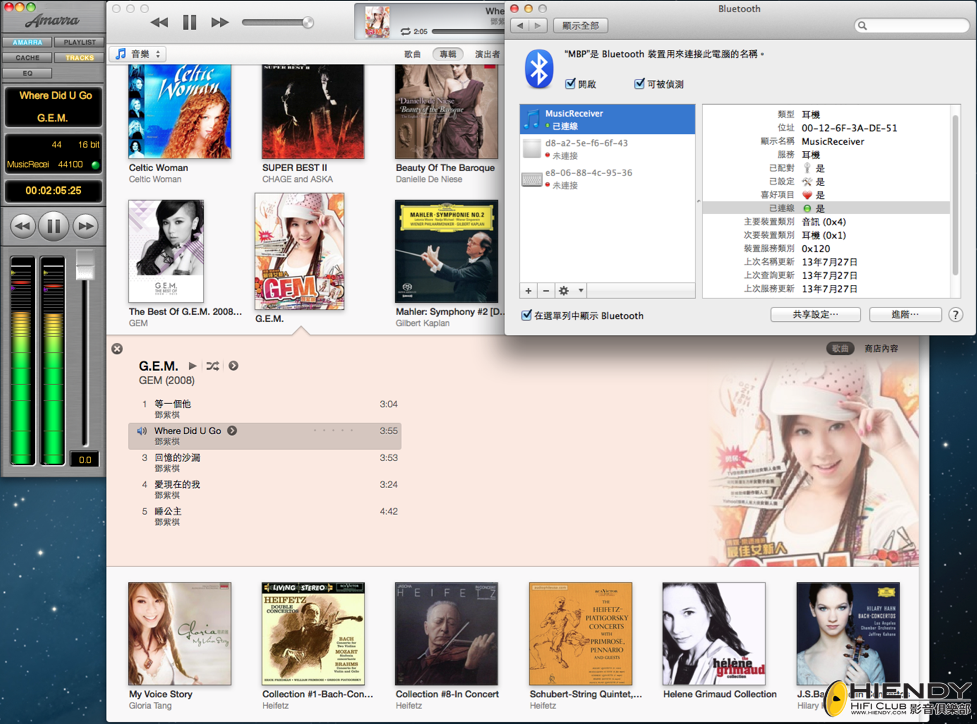Remove the selected Bluetooth device with minus
Image resolution: width=977 pixels, height=724 pixels.
(x=546, y=290)
